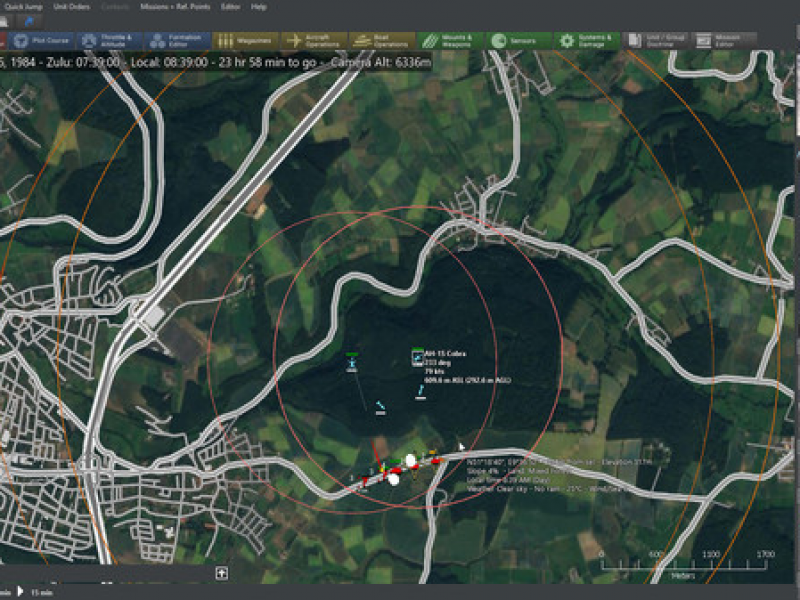Select the cyan unit southwest of the Cobra
The width and height of the screenshot is (800, 600).
tap(381, 407)
